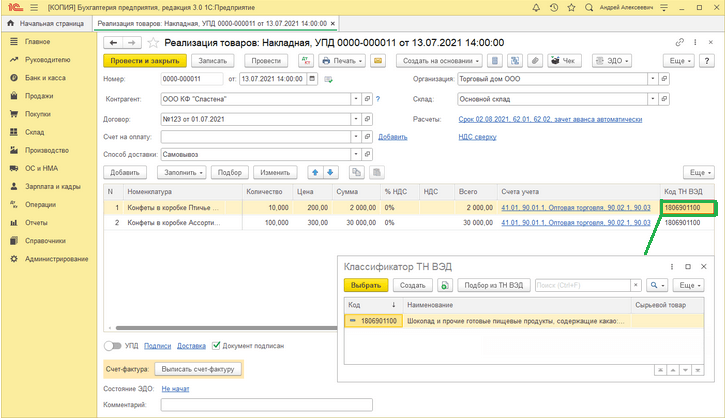Click the star icon to favorite the document
The image size is (727, 419).
pyautogui.click(x=153, y=43)
